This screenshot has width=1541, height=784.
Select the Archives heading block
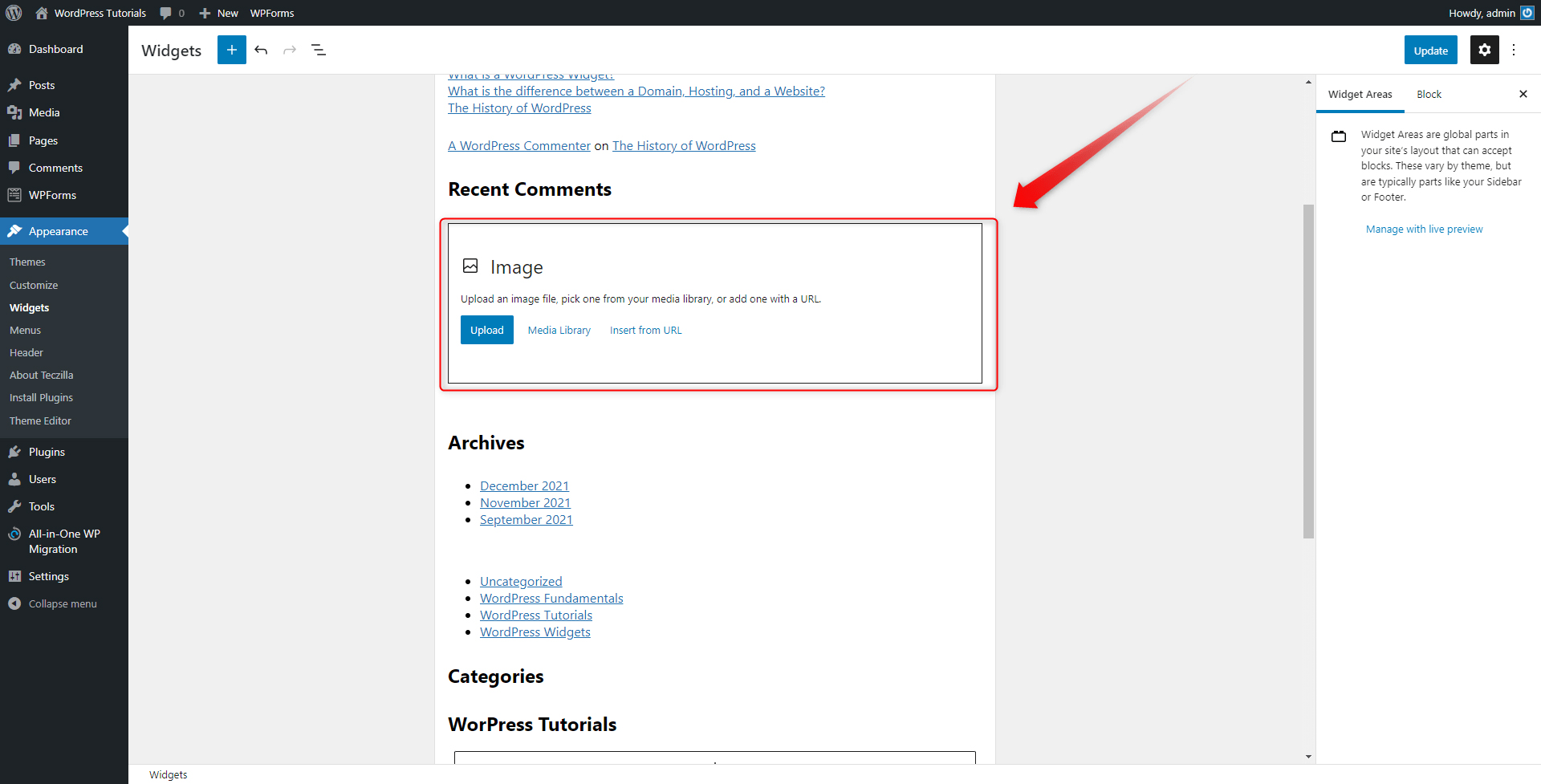(x=486, y=443)
